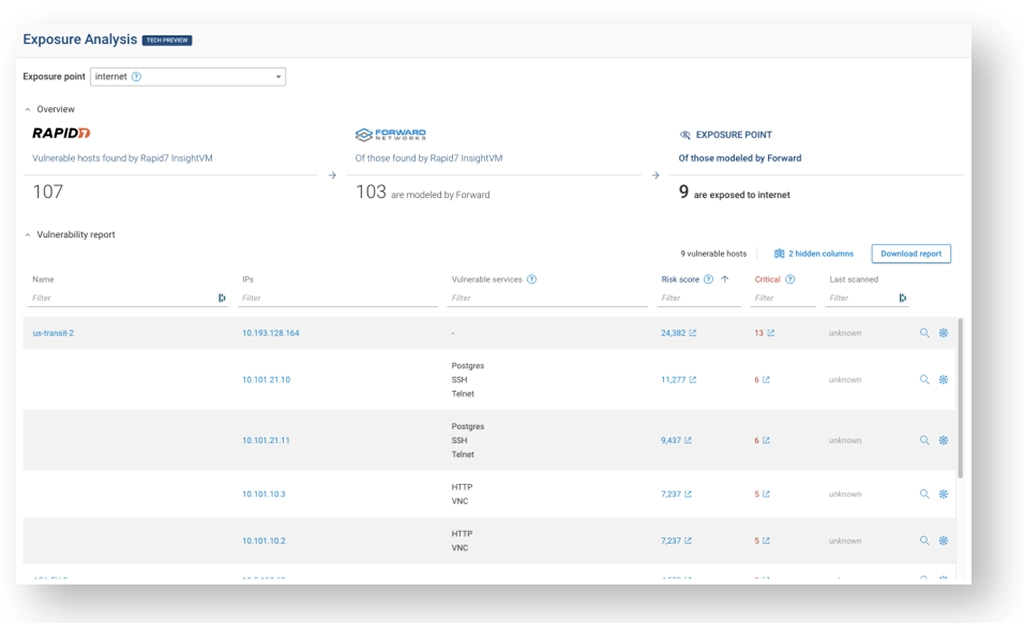Open the risk score 24,382 link
The width and height of the screenshot is (1024, 623).
(674, 332)
